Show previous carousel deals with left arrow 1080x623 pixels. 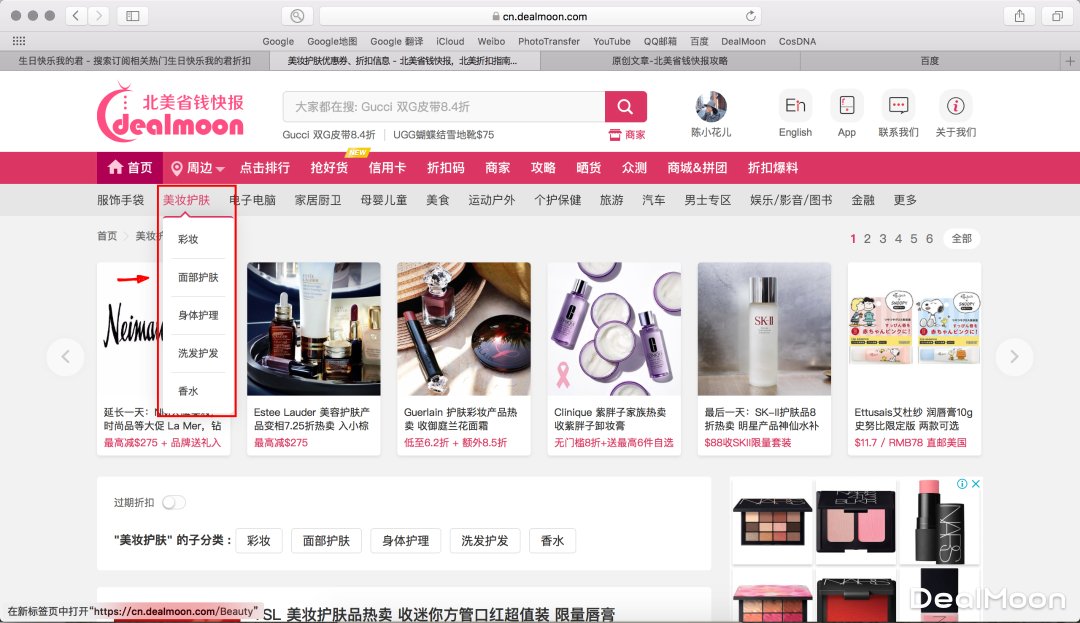click(66, 356)
